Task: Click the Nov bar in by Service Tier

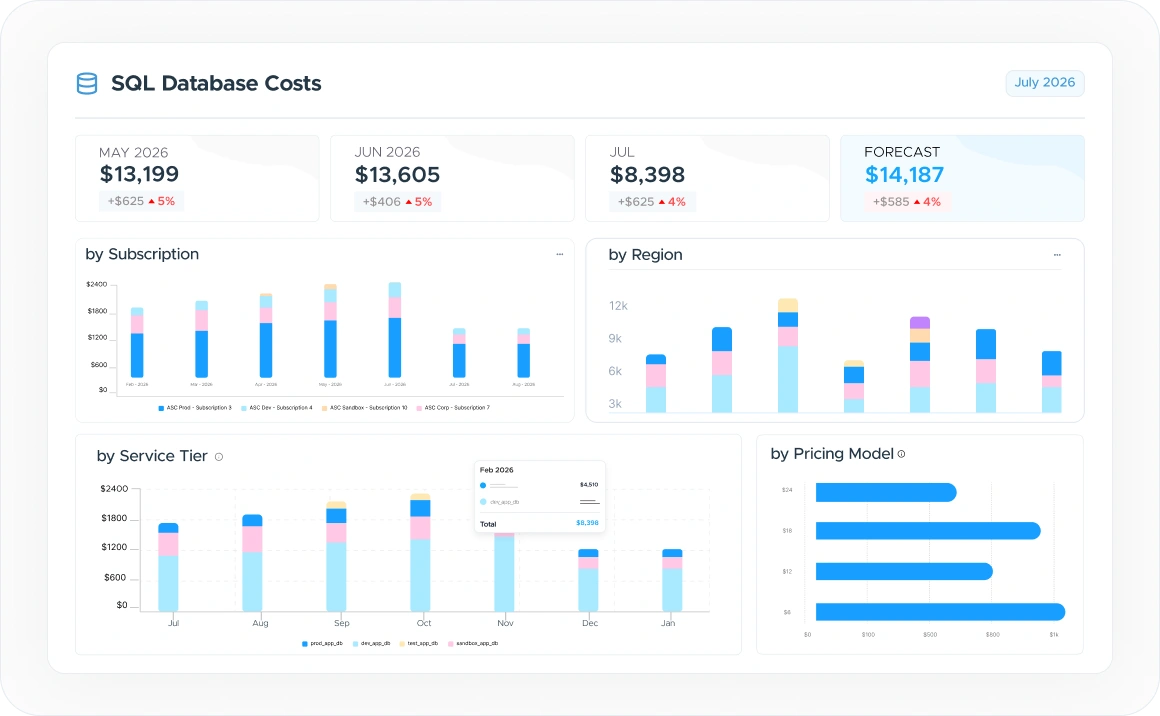Action: coord(505,571)
